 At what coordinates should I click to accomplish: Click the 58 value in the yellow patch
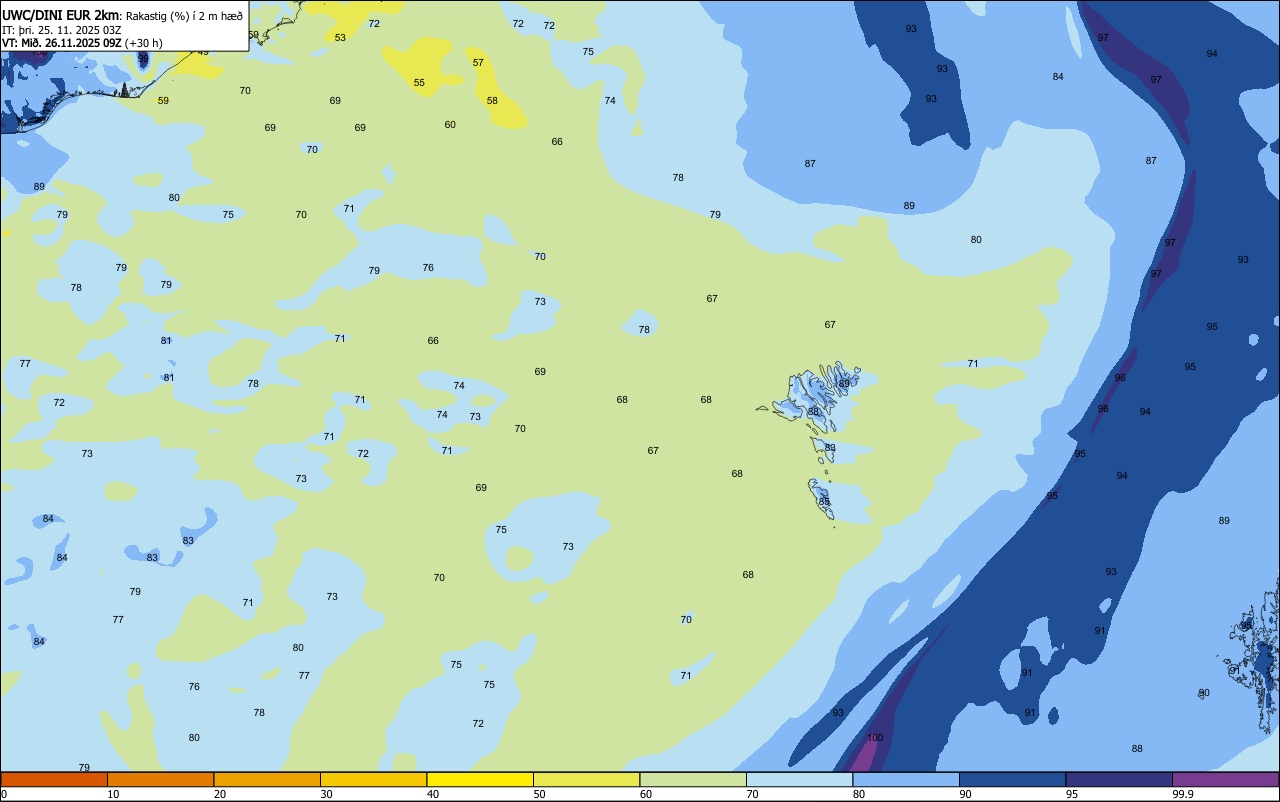pos(492,101)
